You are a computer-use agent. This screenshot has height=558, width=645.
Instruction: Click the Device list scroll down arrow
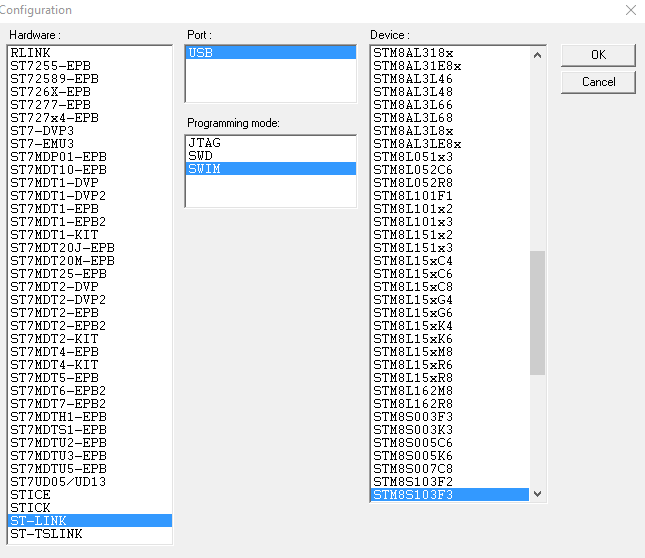537,493
